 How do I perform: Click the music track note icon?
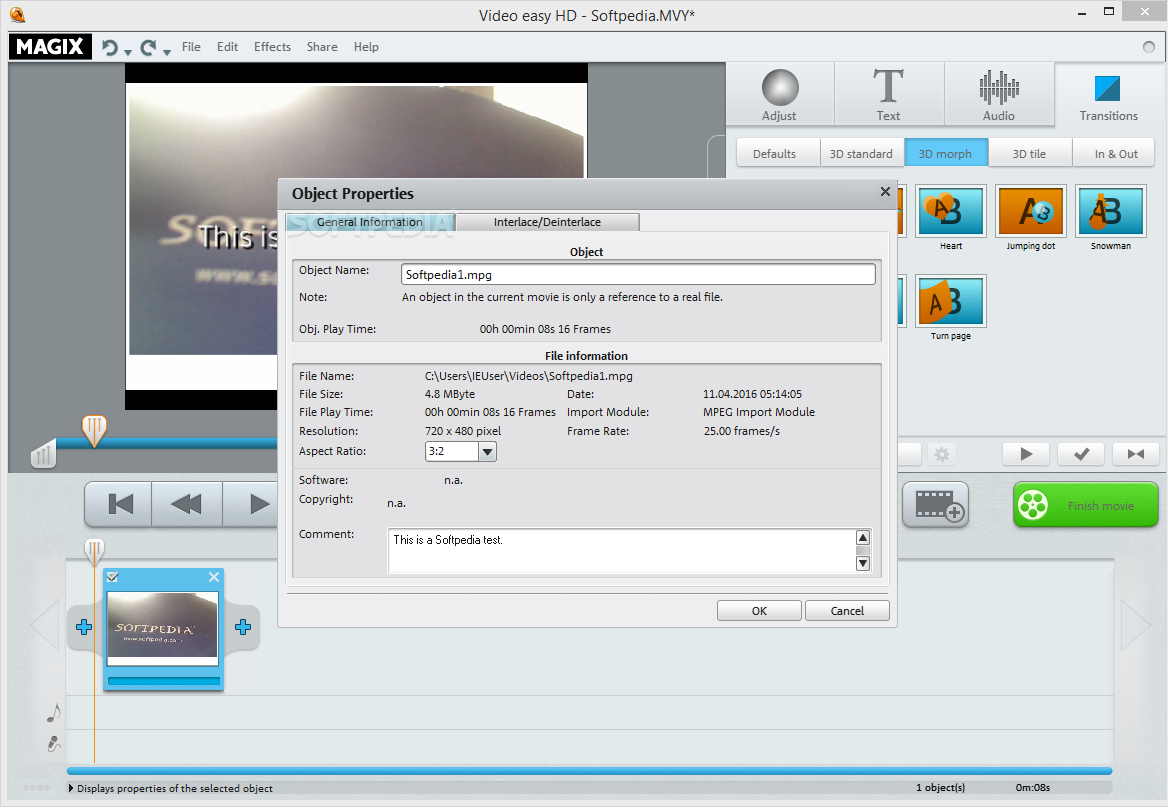tap(53, 712)
